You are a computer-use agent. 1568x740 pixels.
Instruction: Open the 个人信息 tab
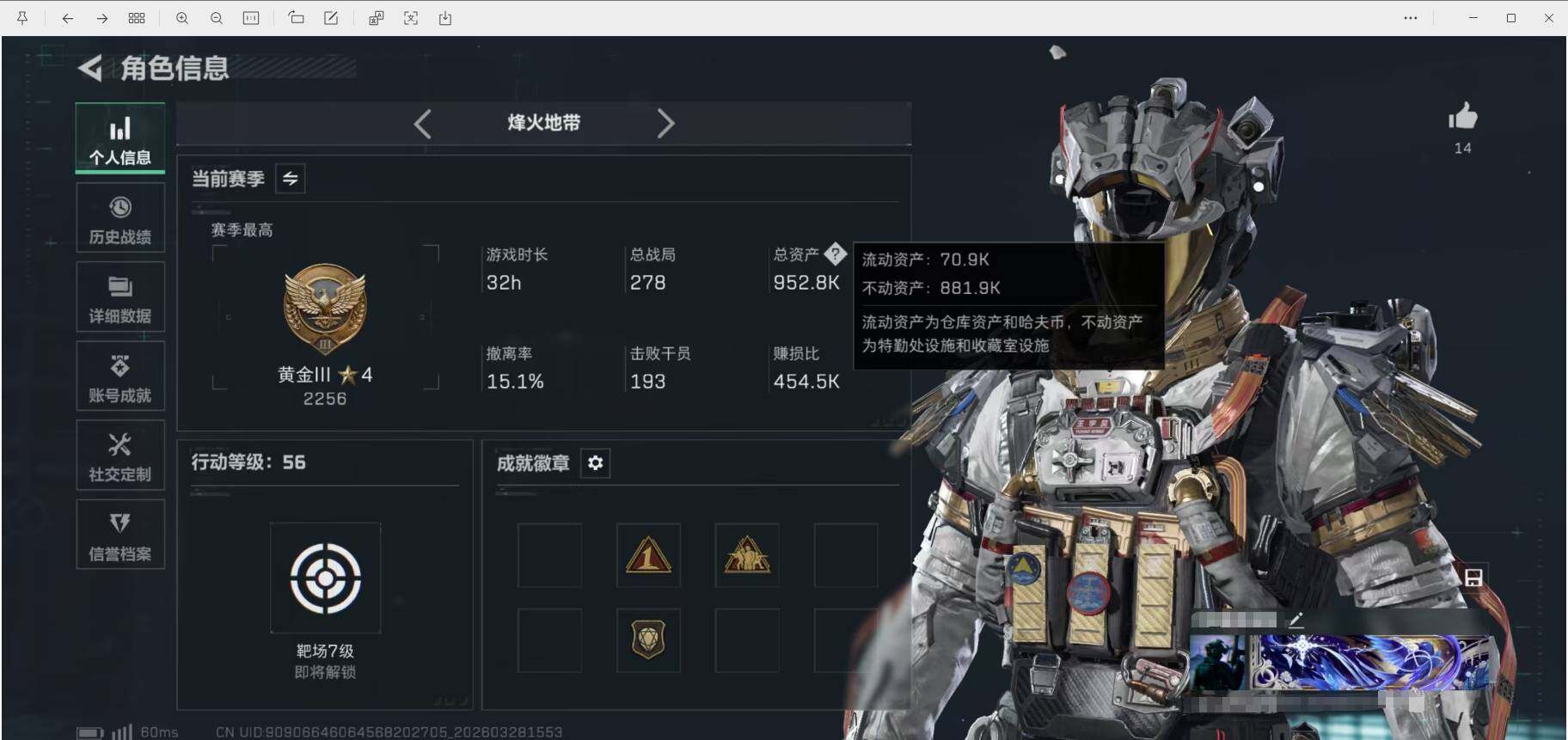[120, 138]
